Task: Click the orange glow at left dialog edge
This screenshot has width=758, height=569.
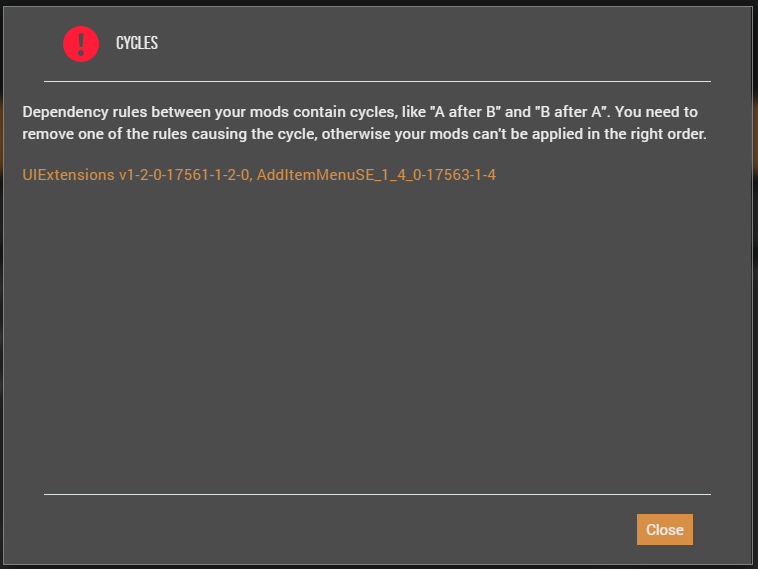Action: coord(1,135)
